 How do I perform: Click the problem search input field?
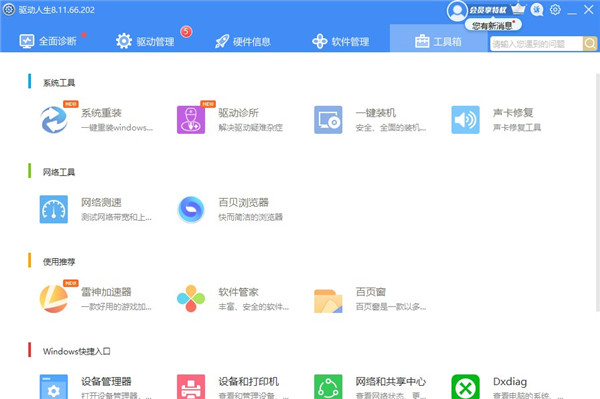(x=536, y=44)
